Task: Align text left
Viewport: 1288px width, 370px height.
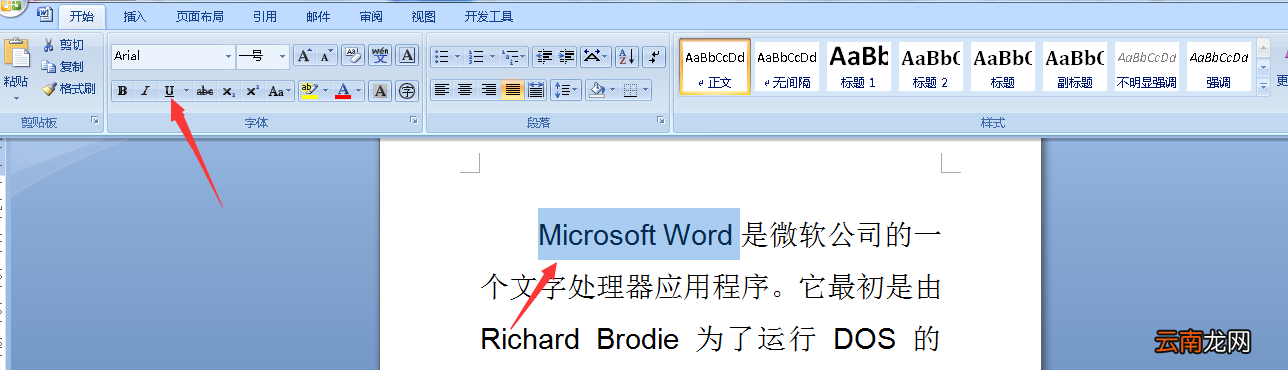Action: click(x=441, y=91)
